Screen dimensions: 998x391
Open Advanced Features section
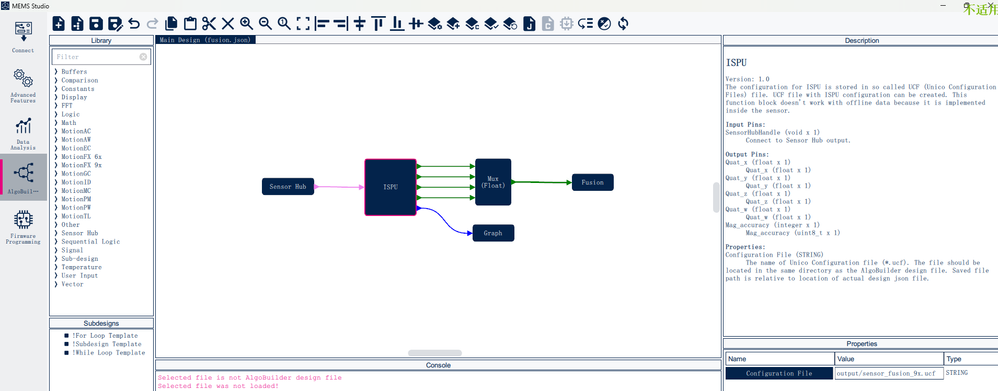[23, 86]
